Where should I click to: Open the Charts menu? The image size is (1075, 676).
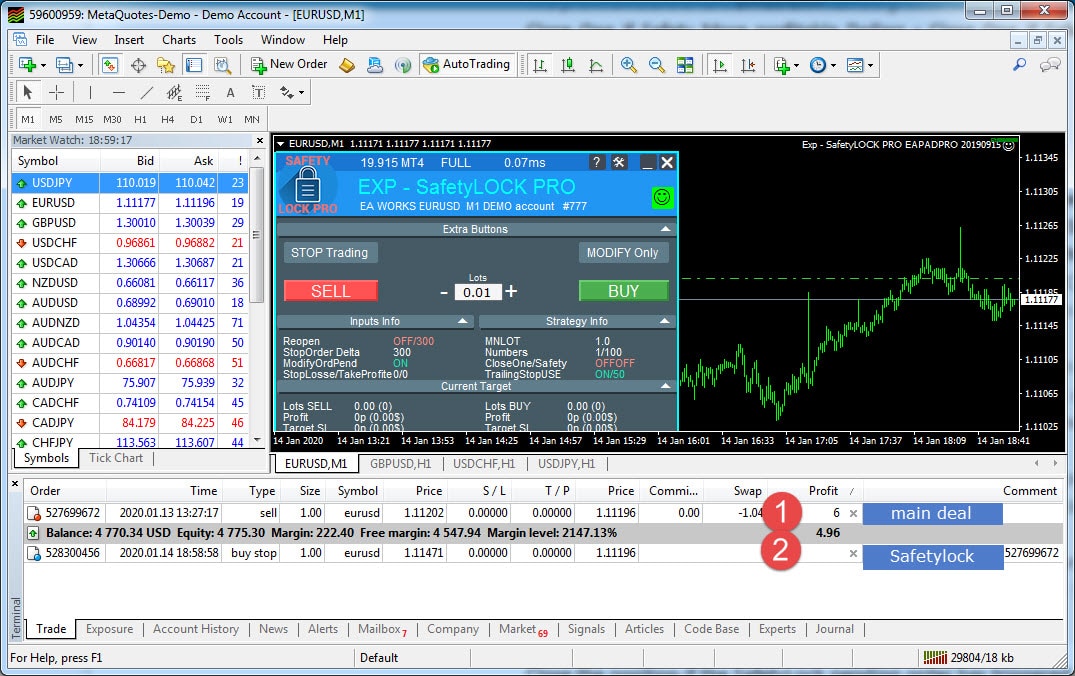click(179, 40)
